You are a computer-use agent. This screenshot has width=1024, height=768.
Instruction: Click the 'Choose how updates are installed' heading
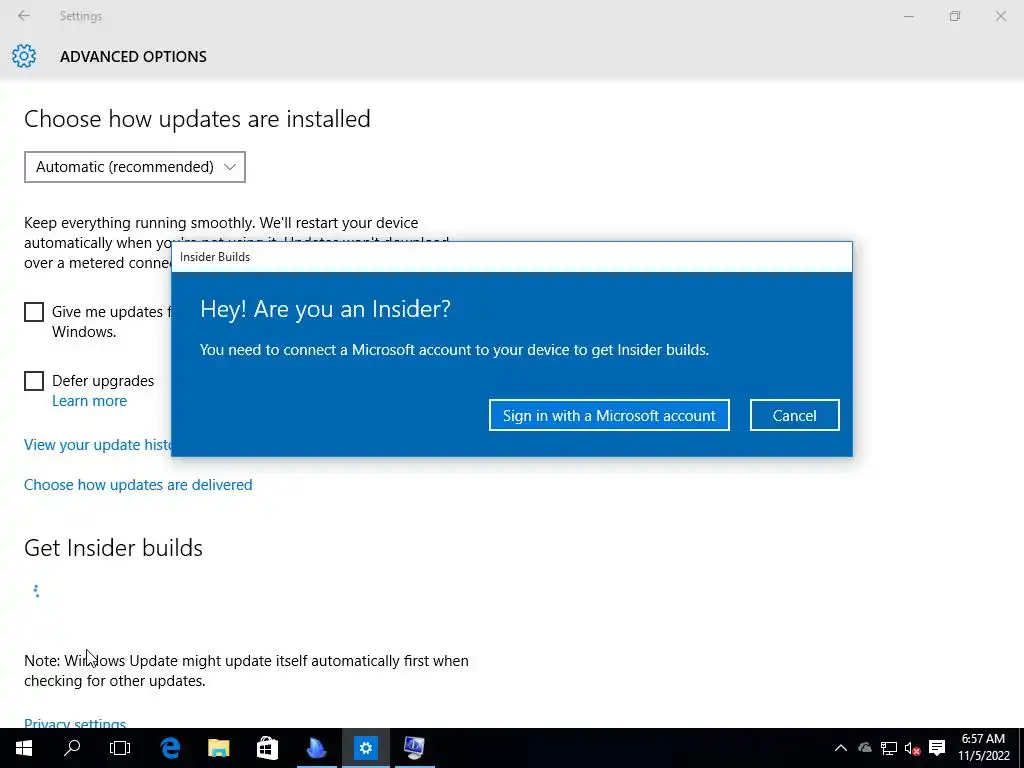[197, 119]
